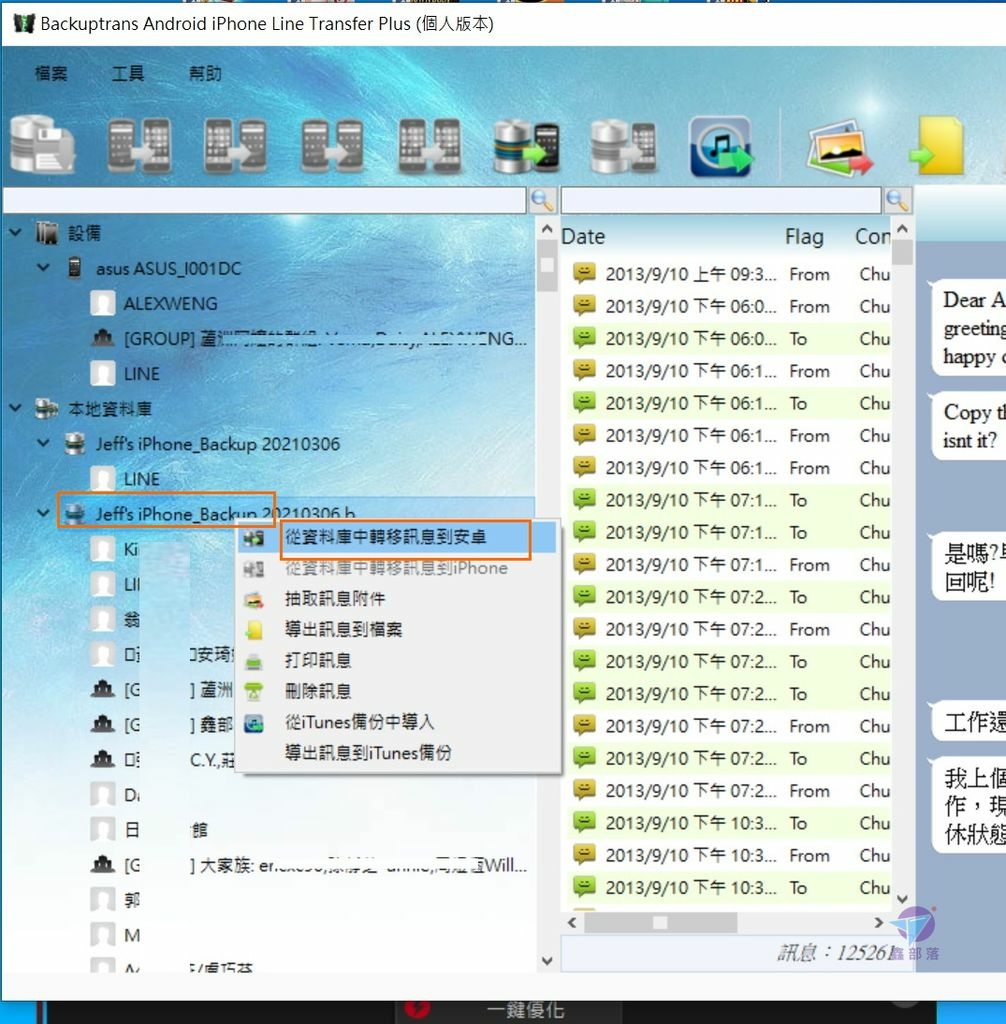The height and width of the screenshot is (1024, 1006).
Task: Choose 從資料庫中轉移訊息到安卓
Action: [396, 537]
